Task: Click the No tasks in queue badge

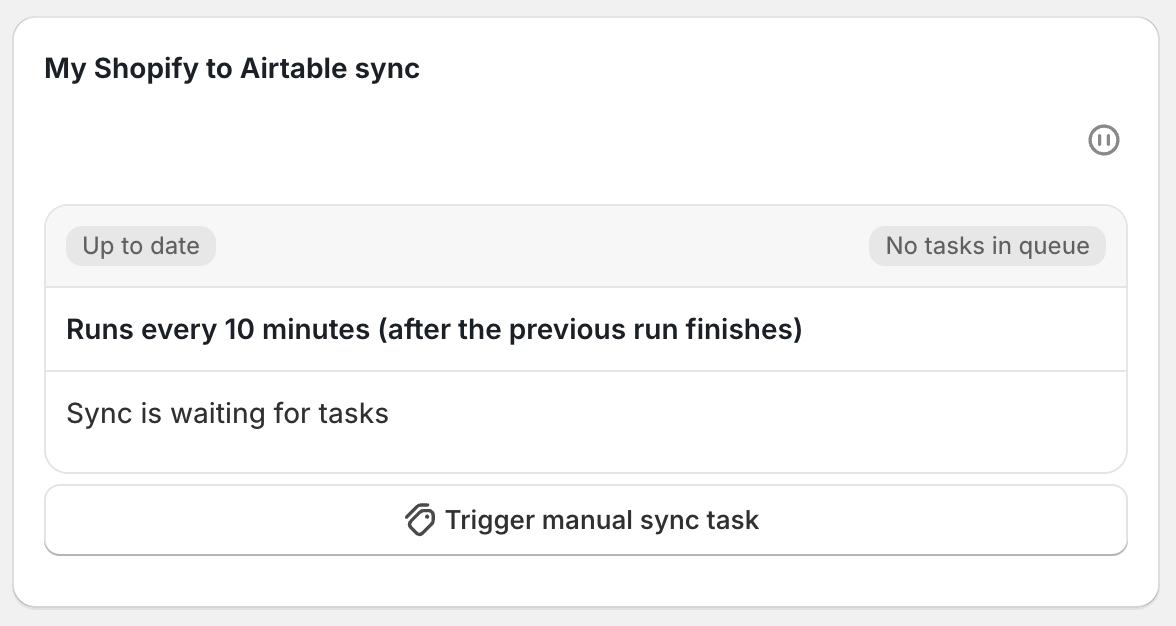Action: point(986,245)
